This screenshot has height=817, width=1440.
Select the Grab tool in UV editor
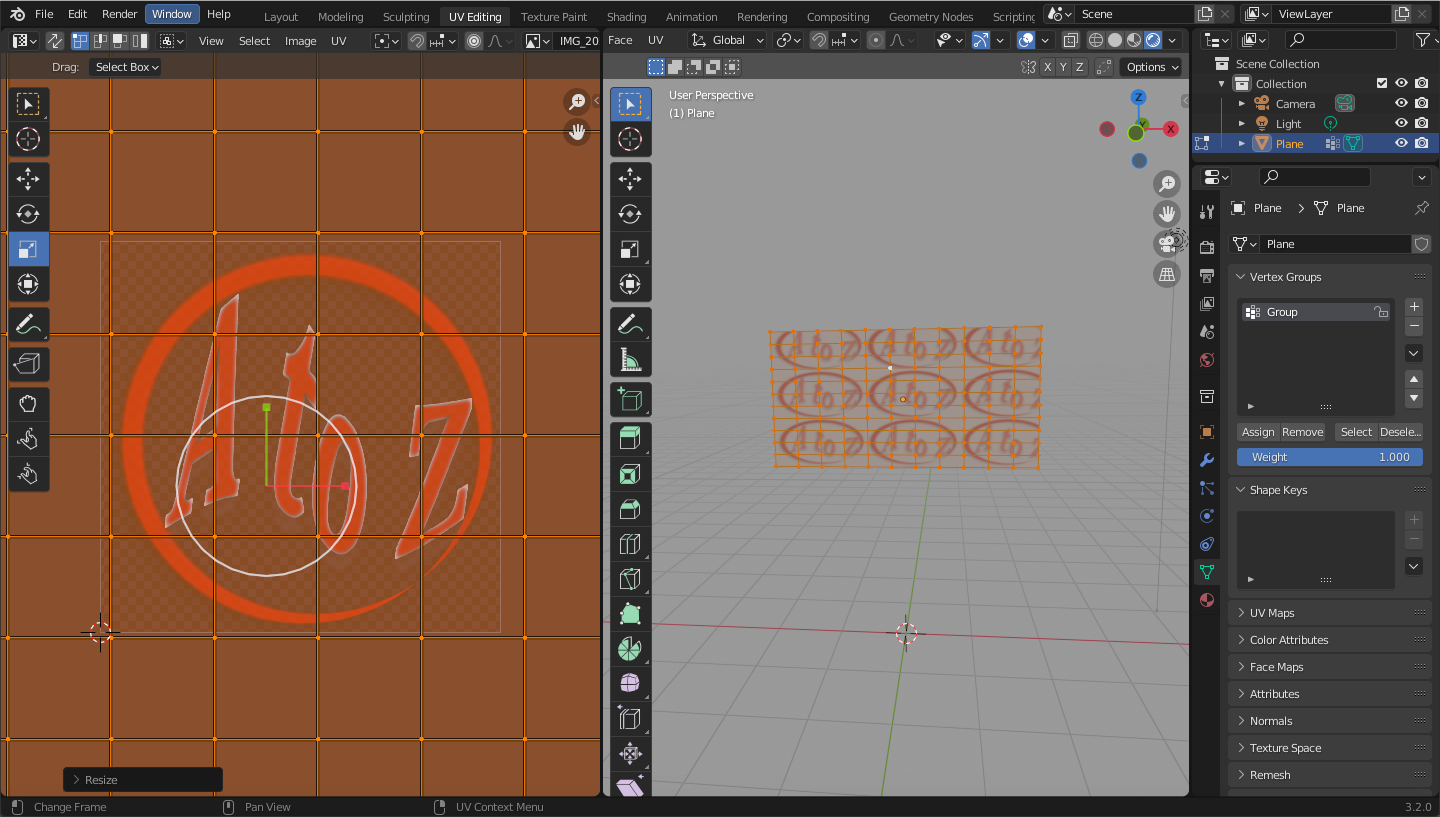tap(29, 404)
